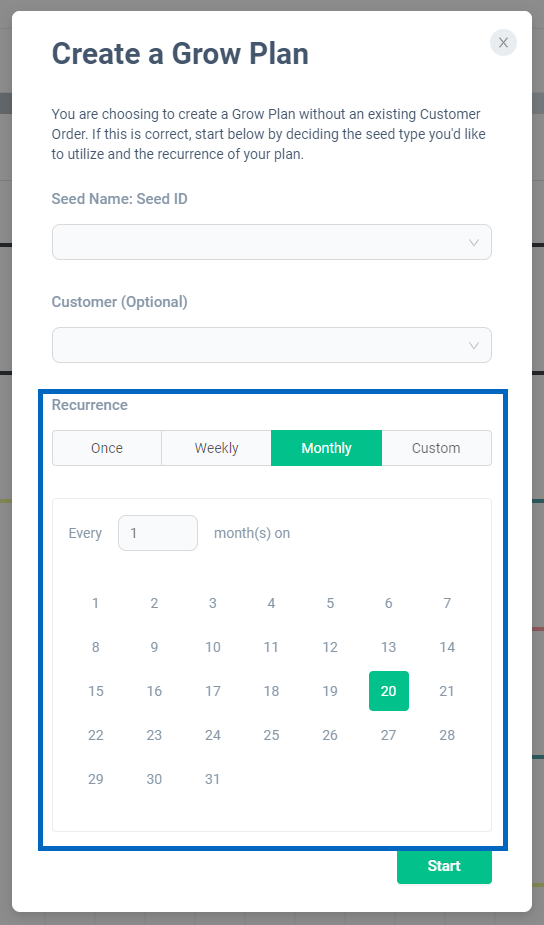
Task: Choose day 31 in the grid
Action: pos(212,779)
